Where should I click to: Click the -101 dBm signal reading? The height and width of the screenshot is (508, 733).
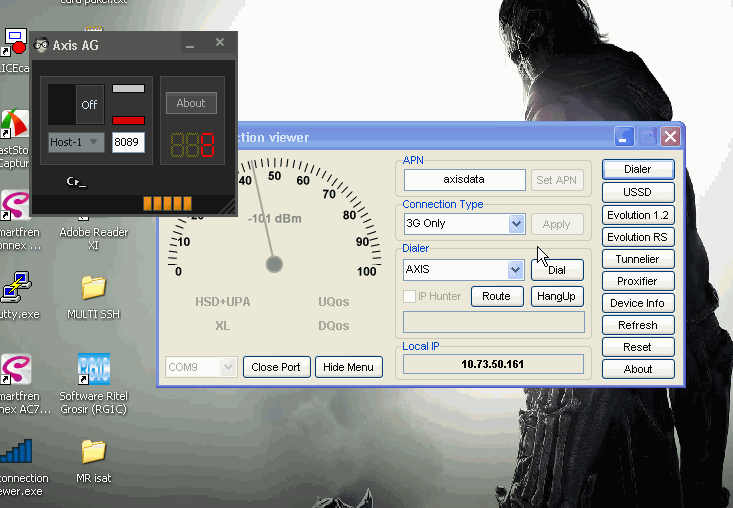pos(274,219)
